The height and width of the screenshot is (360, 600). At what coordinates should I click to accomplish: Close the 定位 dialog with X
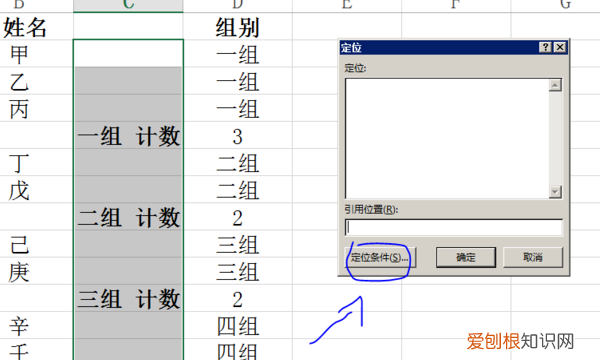(x=560, y=47)
